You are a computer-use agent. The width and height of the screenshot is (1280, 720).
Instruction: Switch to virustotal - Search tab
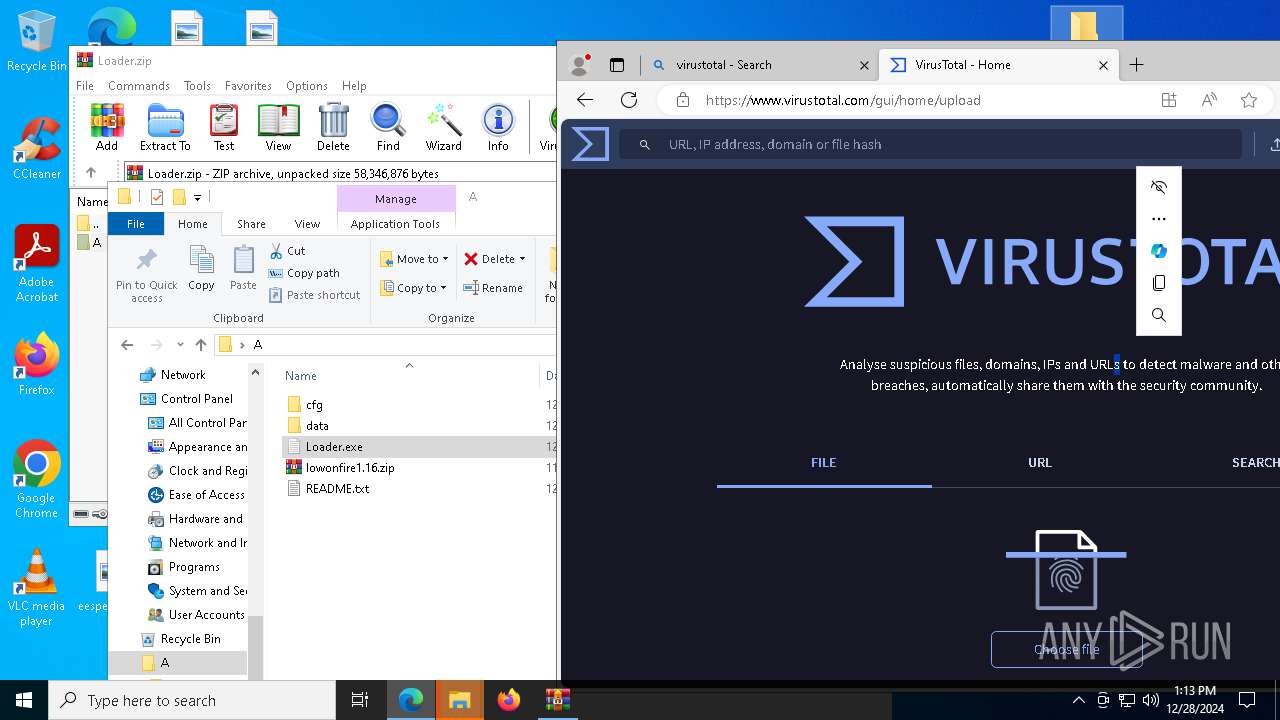(759, 65)
